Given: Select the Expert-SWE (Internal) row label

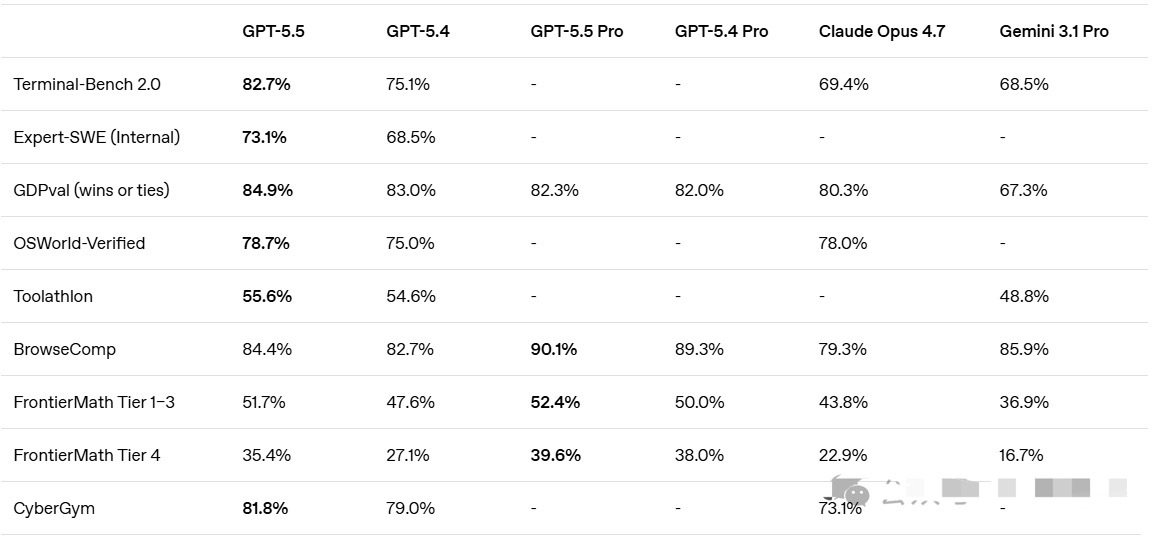Looking at the screenshot, I should click(x=96, y=138).
